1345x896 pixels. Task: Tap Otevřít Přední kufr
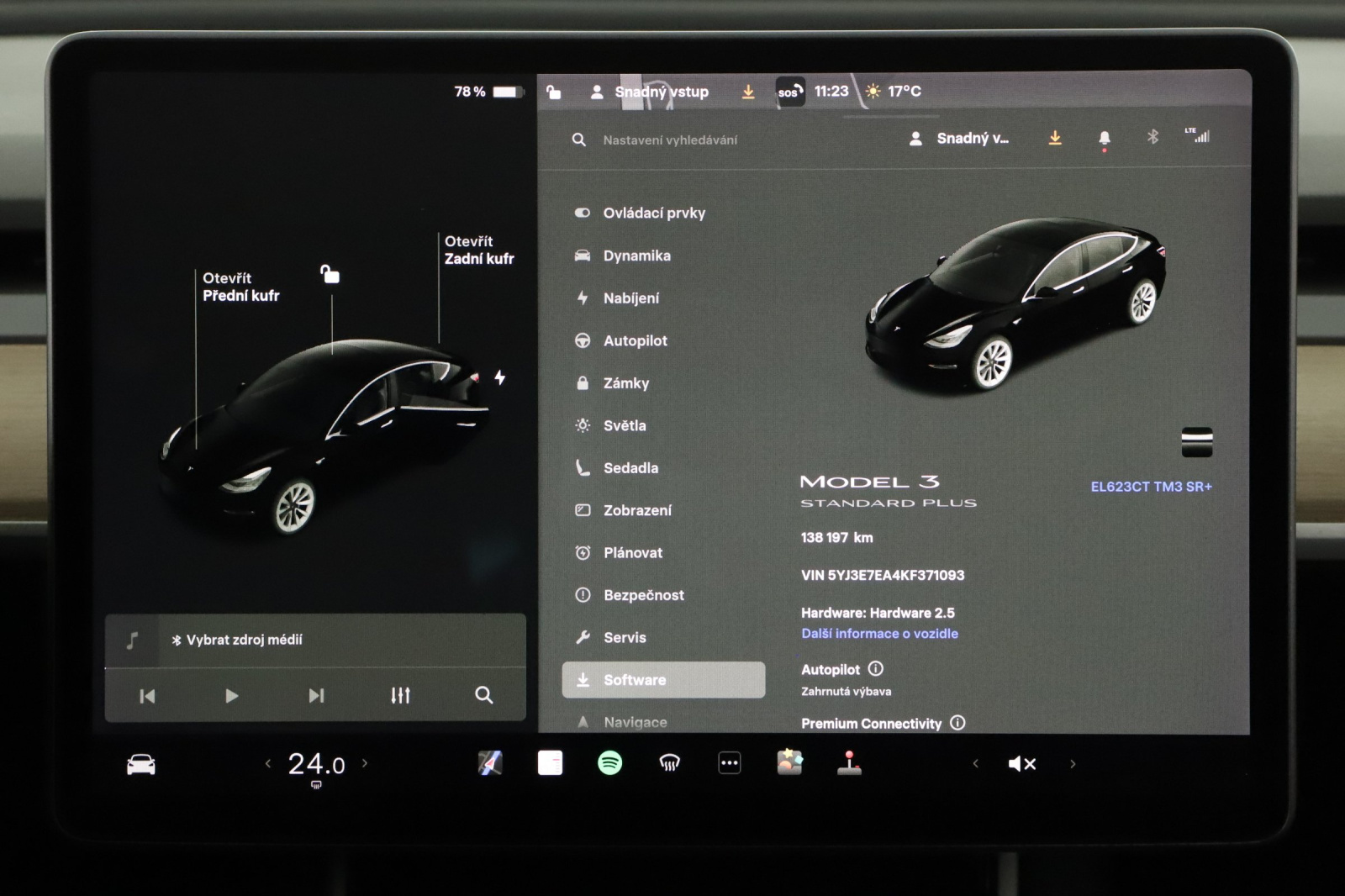click(x=240, y=287)
